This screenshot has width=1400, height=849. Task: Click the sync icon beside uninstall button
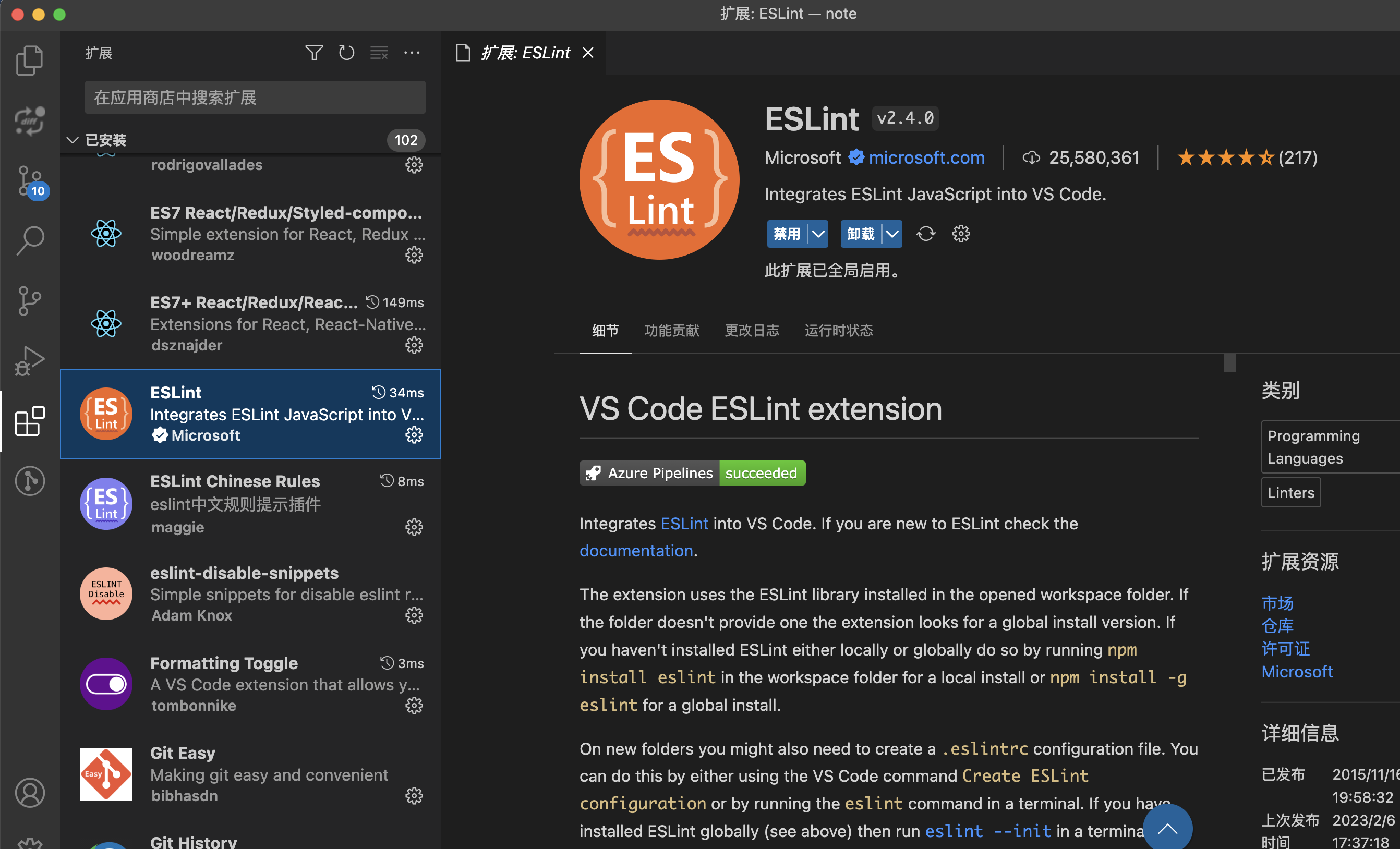coord(926,234)
